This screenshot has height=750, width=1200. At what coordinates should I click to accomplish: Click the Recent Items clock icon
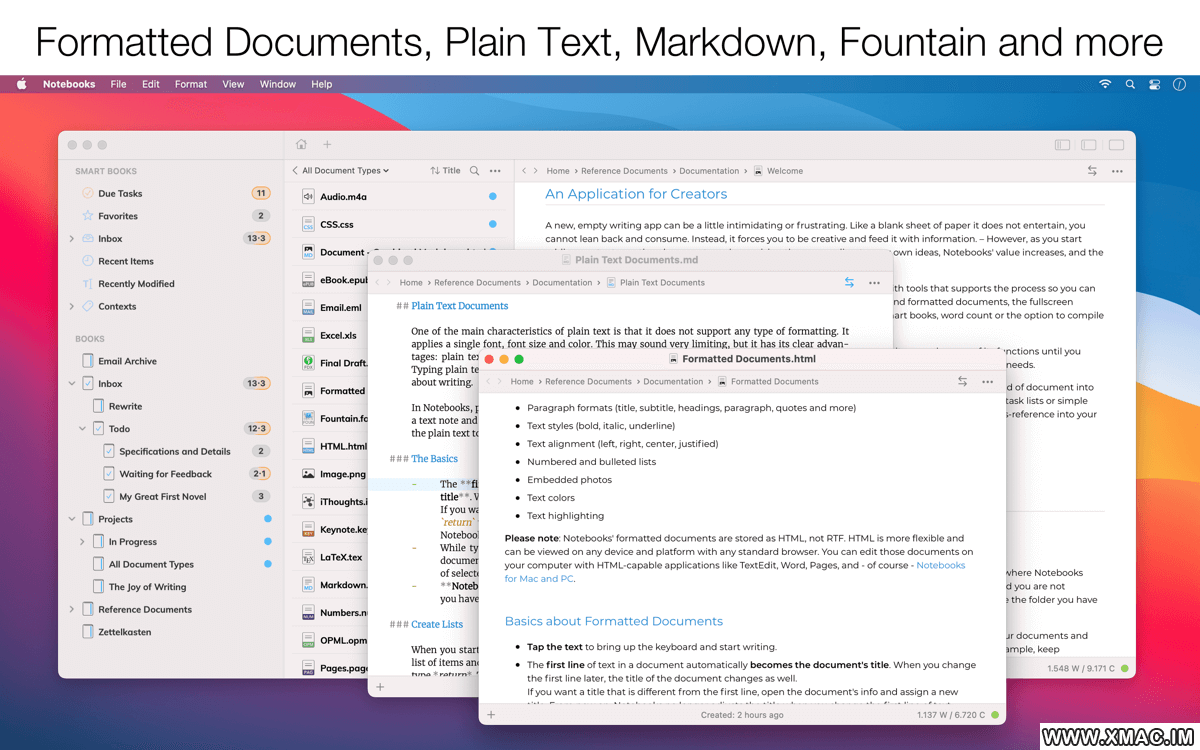[x=88, y=261]
